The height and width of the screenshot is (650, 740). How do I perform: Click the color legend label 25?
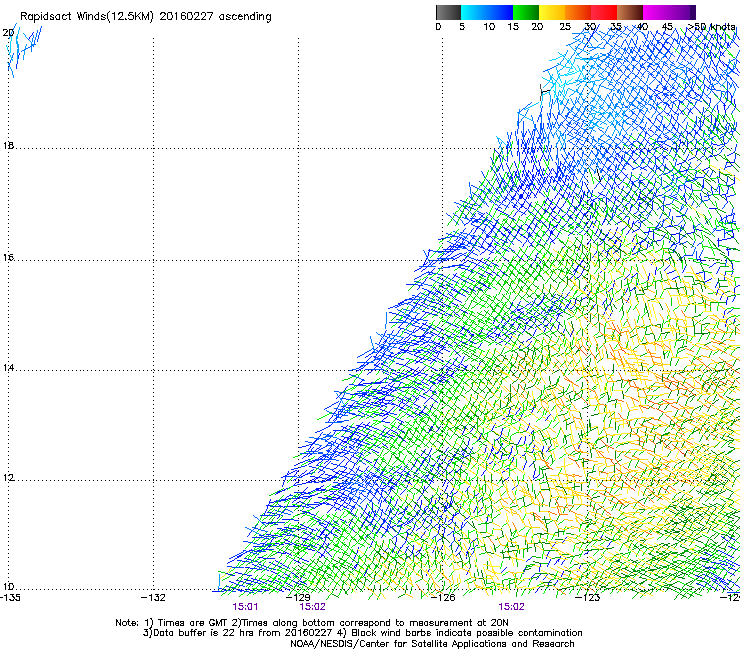[565, 27]
